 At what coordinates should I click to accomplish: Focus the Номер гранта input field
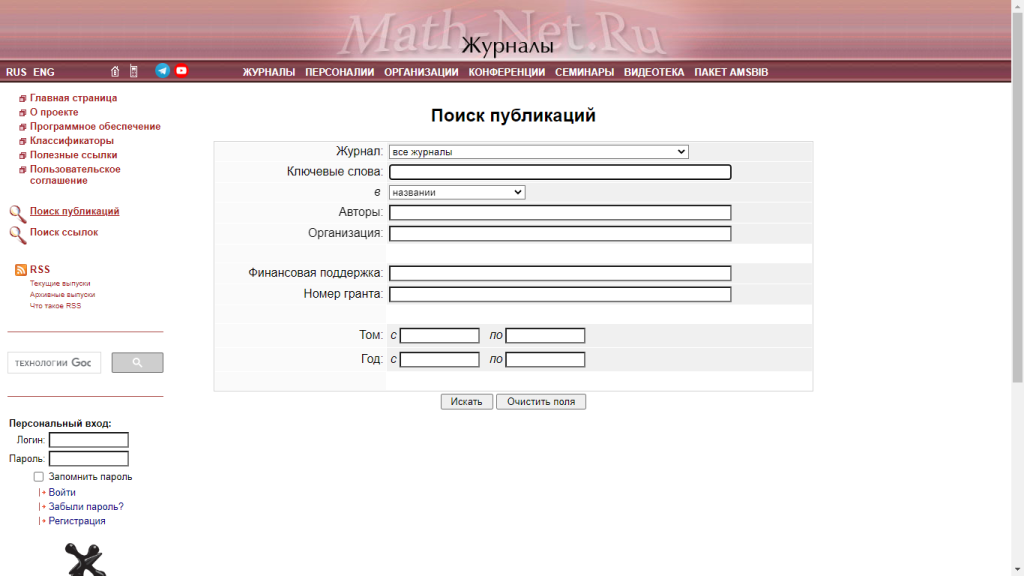[560, 294]
